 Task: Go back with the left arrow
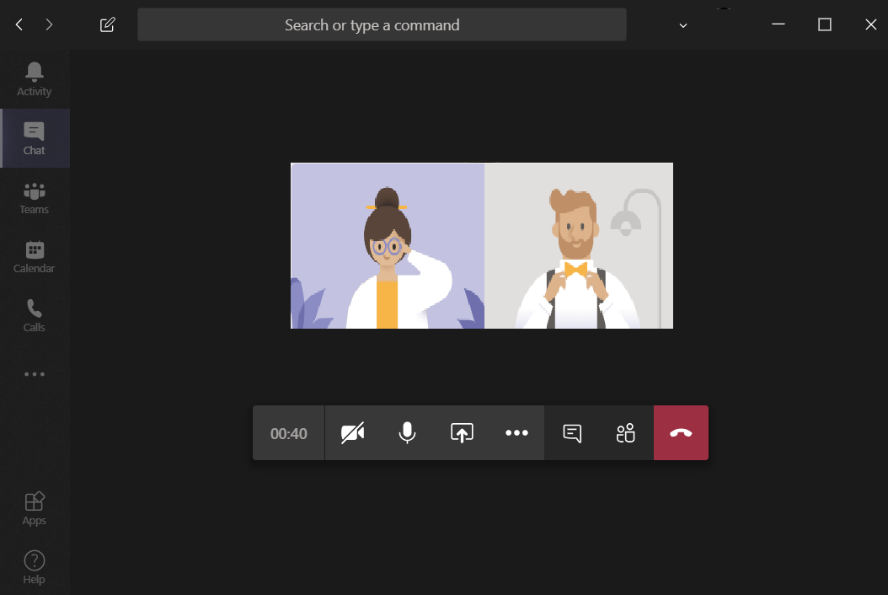[19, 24]
